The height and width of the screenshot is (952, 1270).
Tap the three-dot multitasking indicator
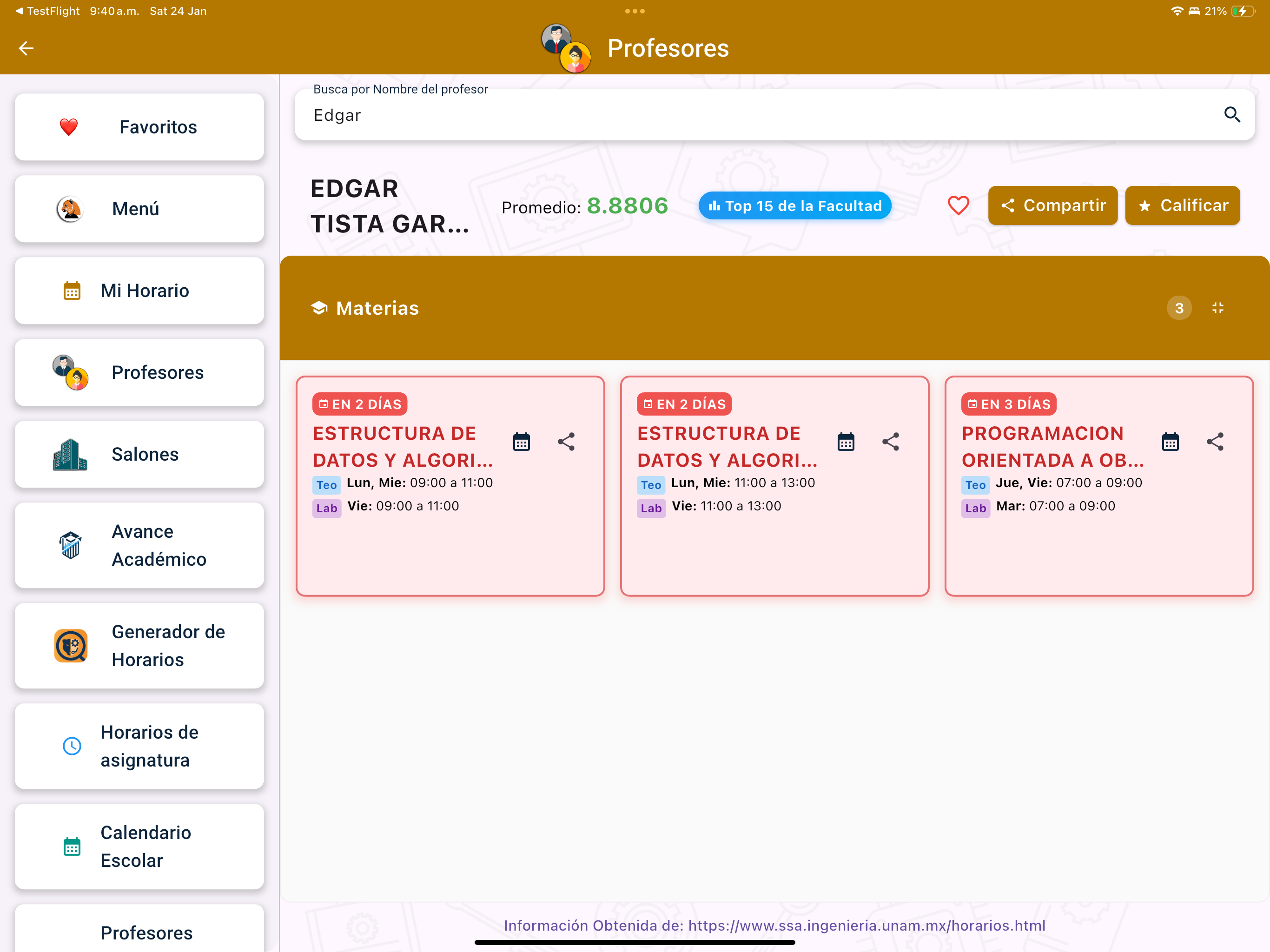tap(635, 11)
